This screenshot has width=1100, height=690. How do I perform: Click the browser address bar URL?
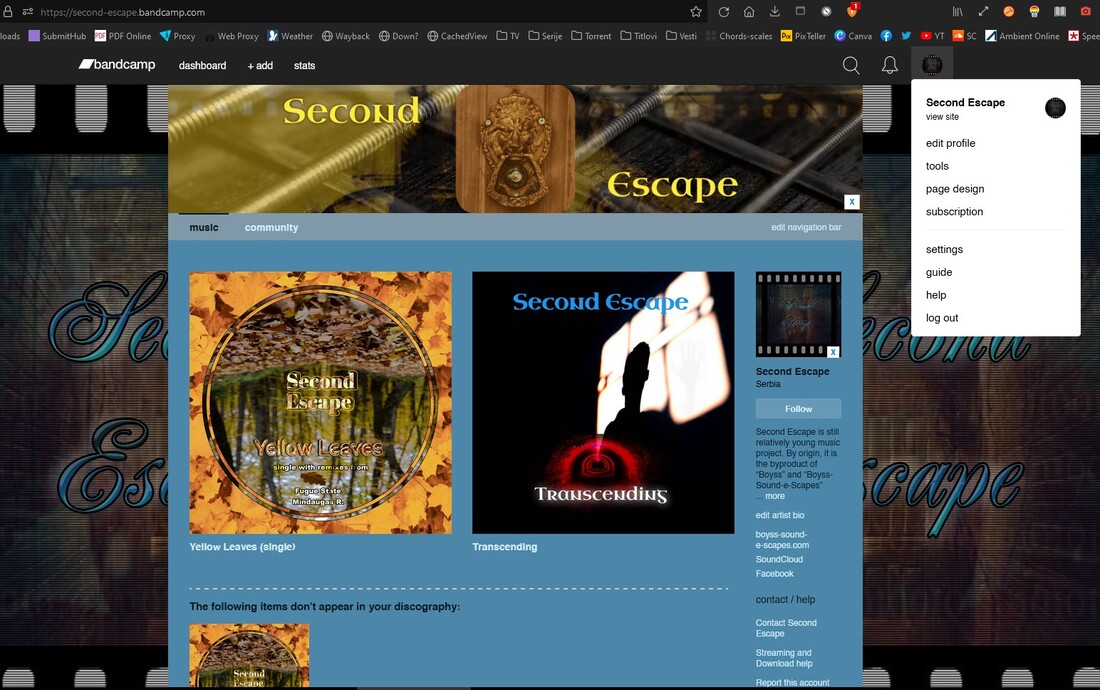click(123, 12)
